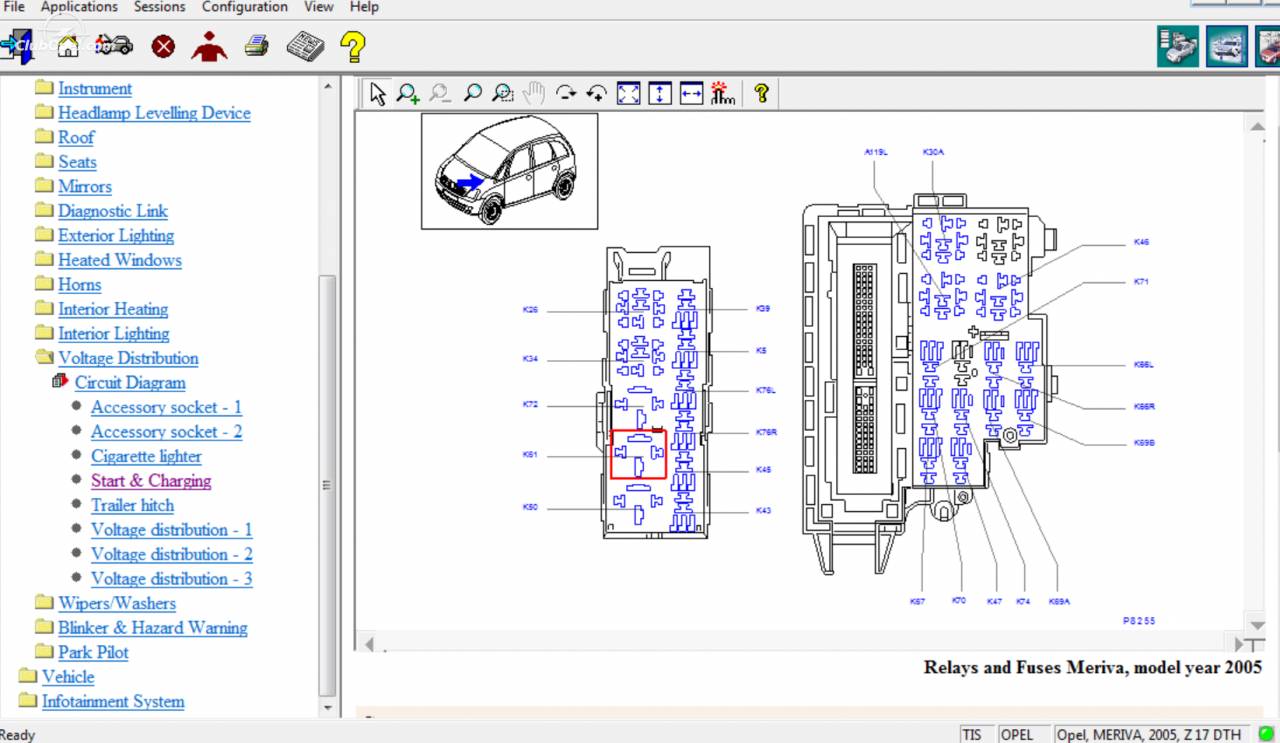Open Accessory socket - 2 diagram

[x=166, y=432]
